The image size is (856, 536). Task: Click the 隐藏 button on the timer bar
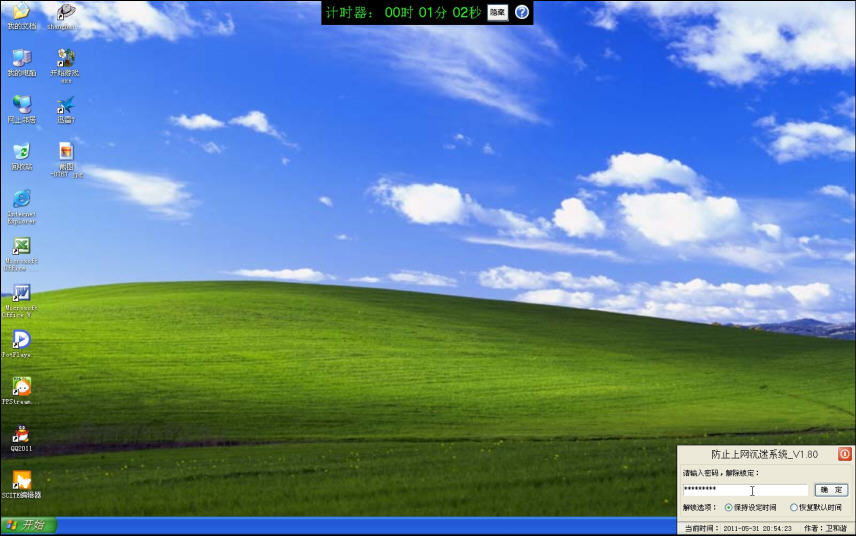[x=497, y=12]
